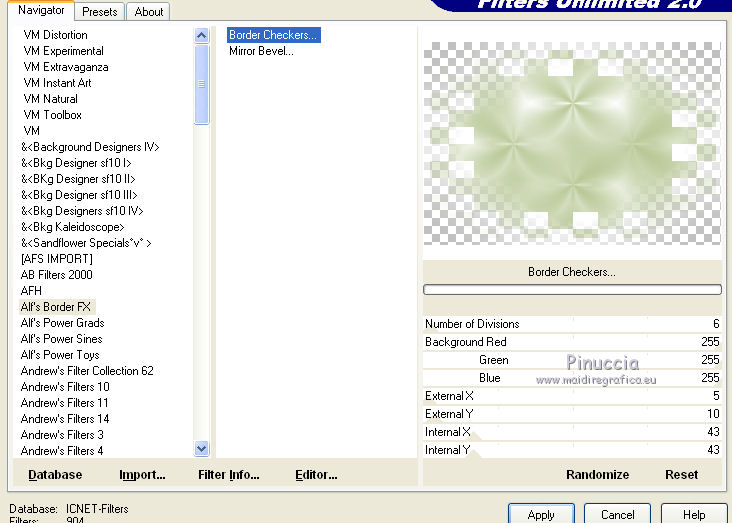Open the Editor... button
This screenshot has width=732, height=523.
(316, 474)
